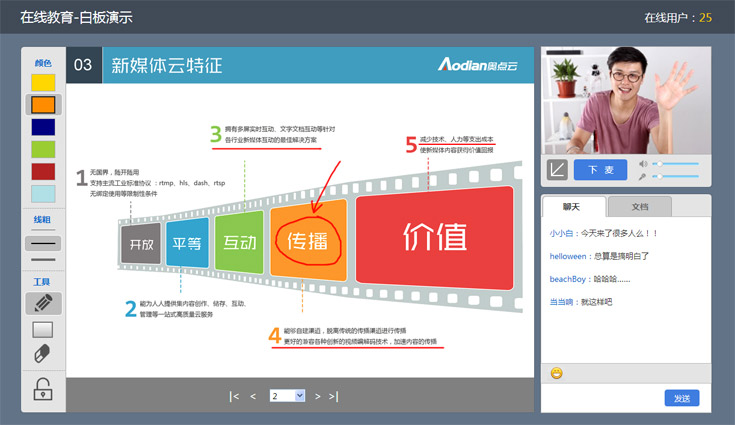Toggle the microphone icon

click(x=642, y=176)
